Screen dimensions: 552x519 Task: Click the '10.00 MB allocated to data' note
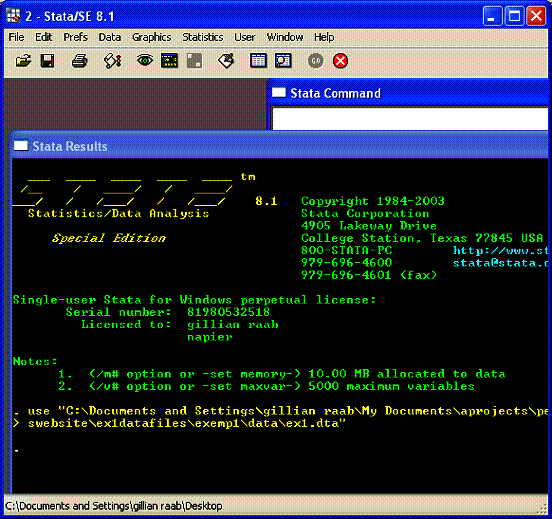pos(407,374)
